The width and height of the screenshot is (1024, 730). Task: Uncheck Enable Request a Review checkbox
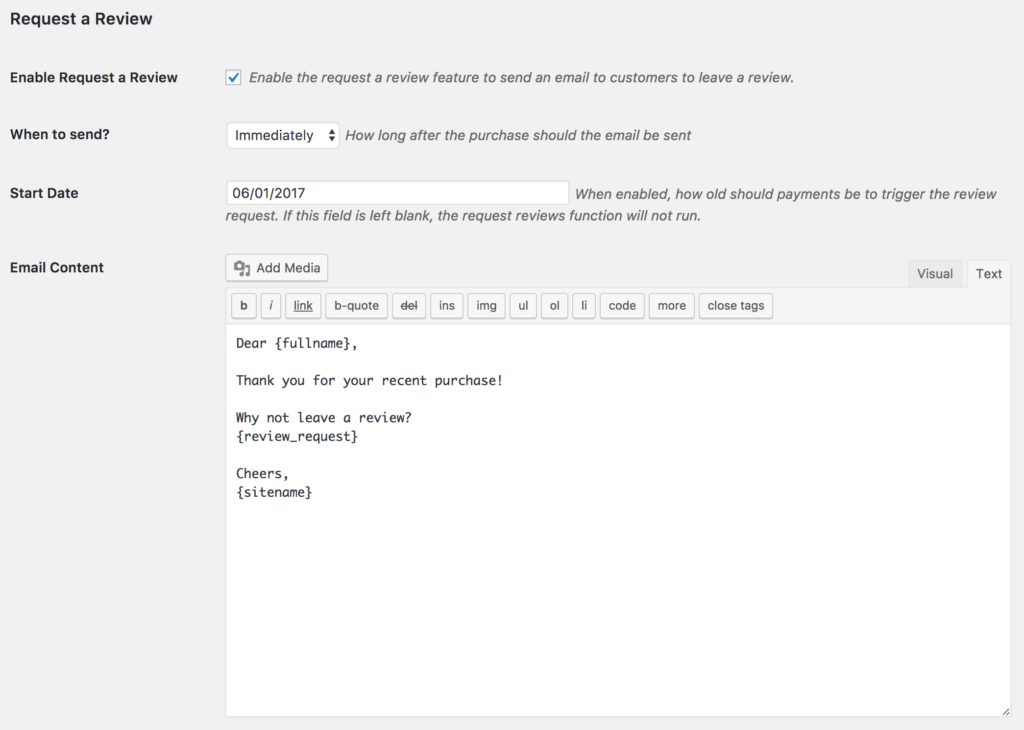tap(234, 78)
